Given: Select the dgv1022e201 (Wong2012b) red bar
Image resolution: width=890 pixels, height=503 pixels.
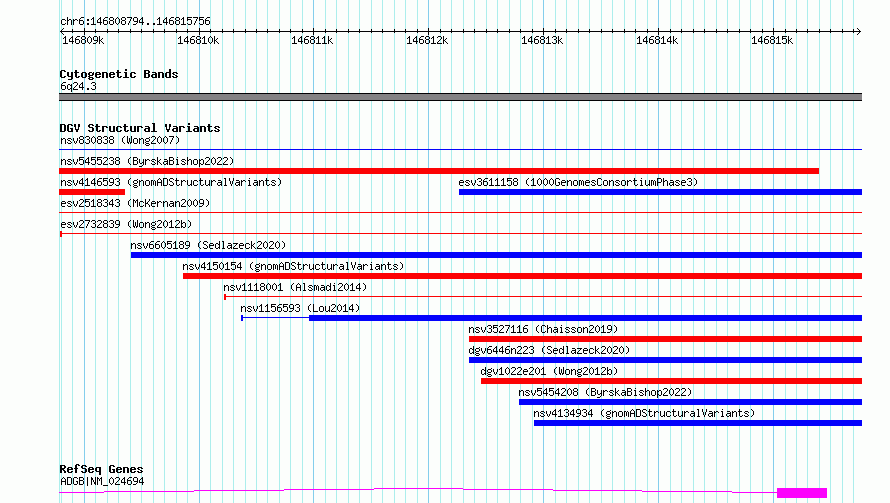Looking at the screenshot, I should point(671,381).
